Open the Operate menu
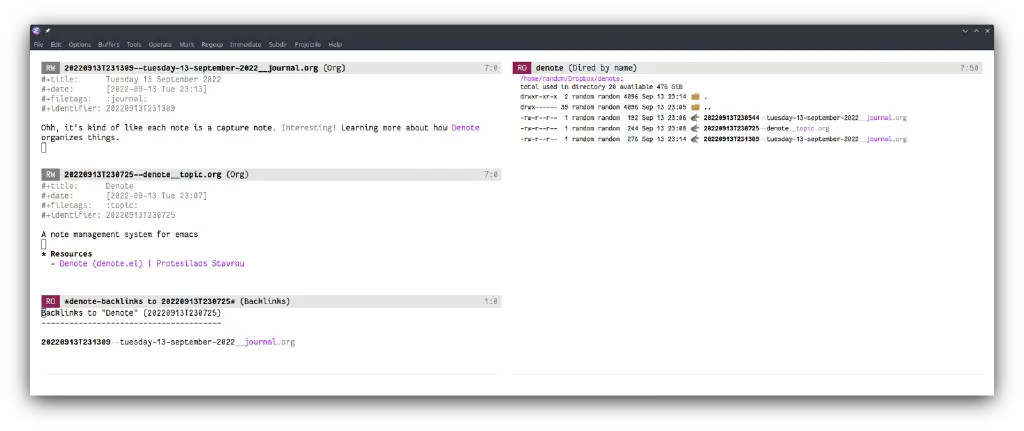 pyautogui.click(x=160, y=44)
